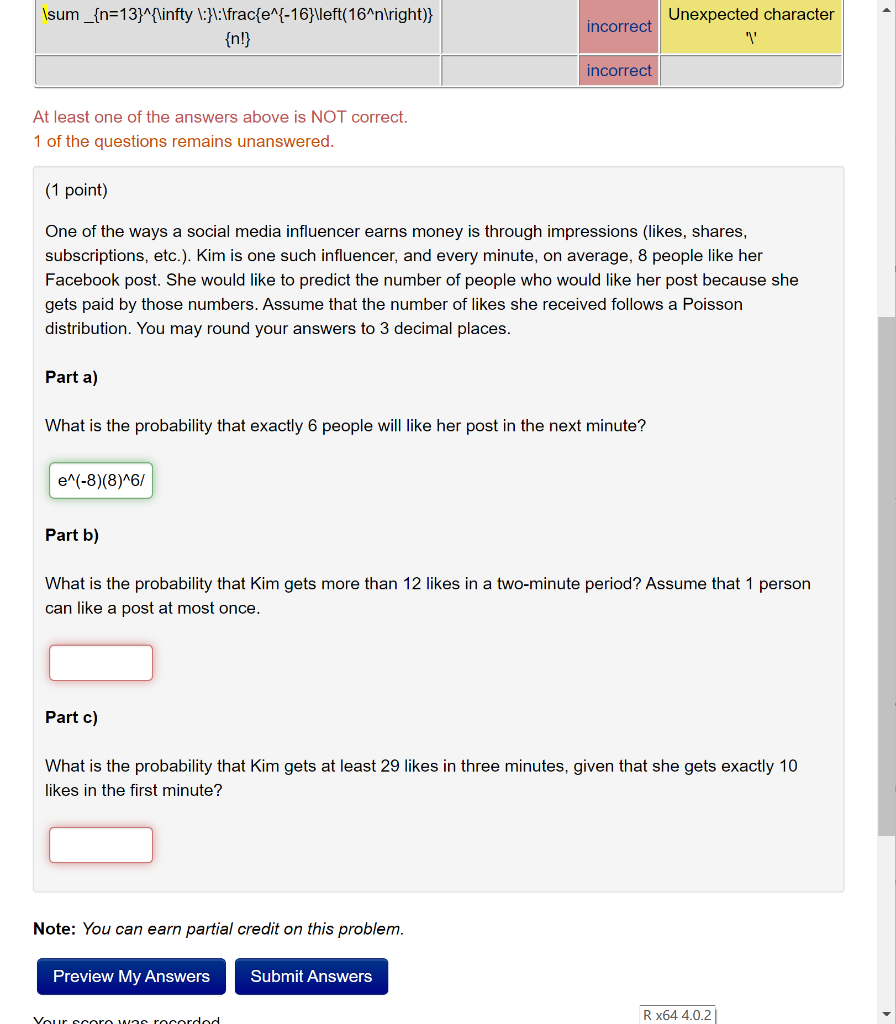Click the 'R x64 4.0.2' element near bottom
This screenshot has width=896, height=1024.
coord(677,1013)
